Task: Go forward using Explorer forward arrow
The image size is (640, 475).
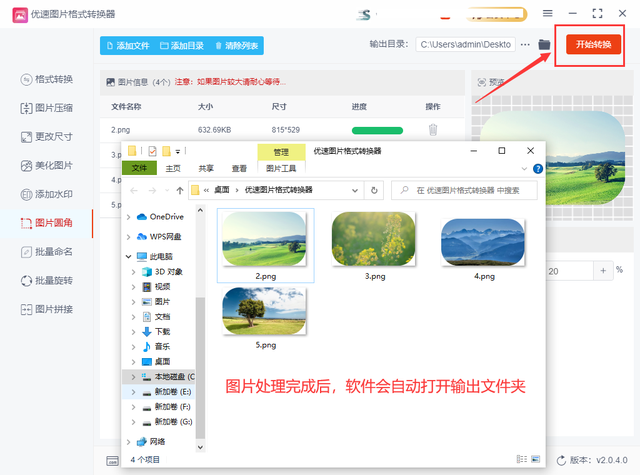Action: [x=152, y=191]
